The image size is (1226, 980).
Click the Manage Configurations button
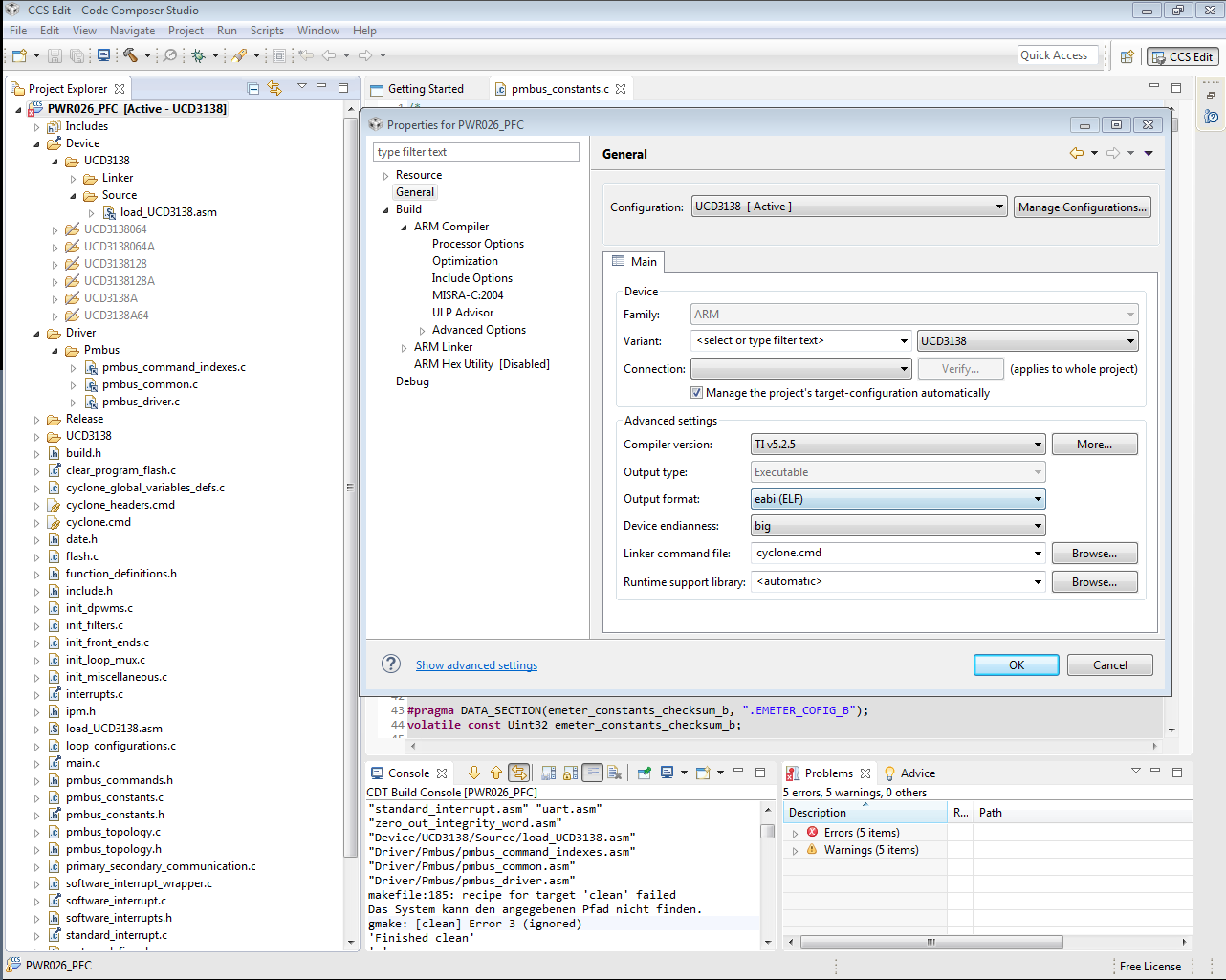1082,207
